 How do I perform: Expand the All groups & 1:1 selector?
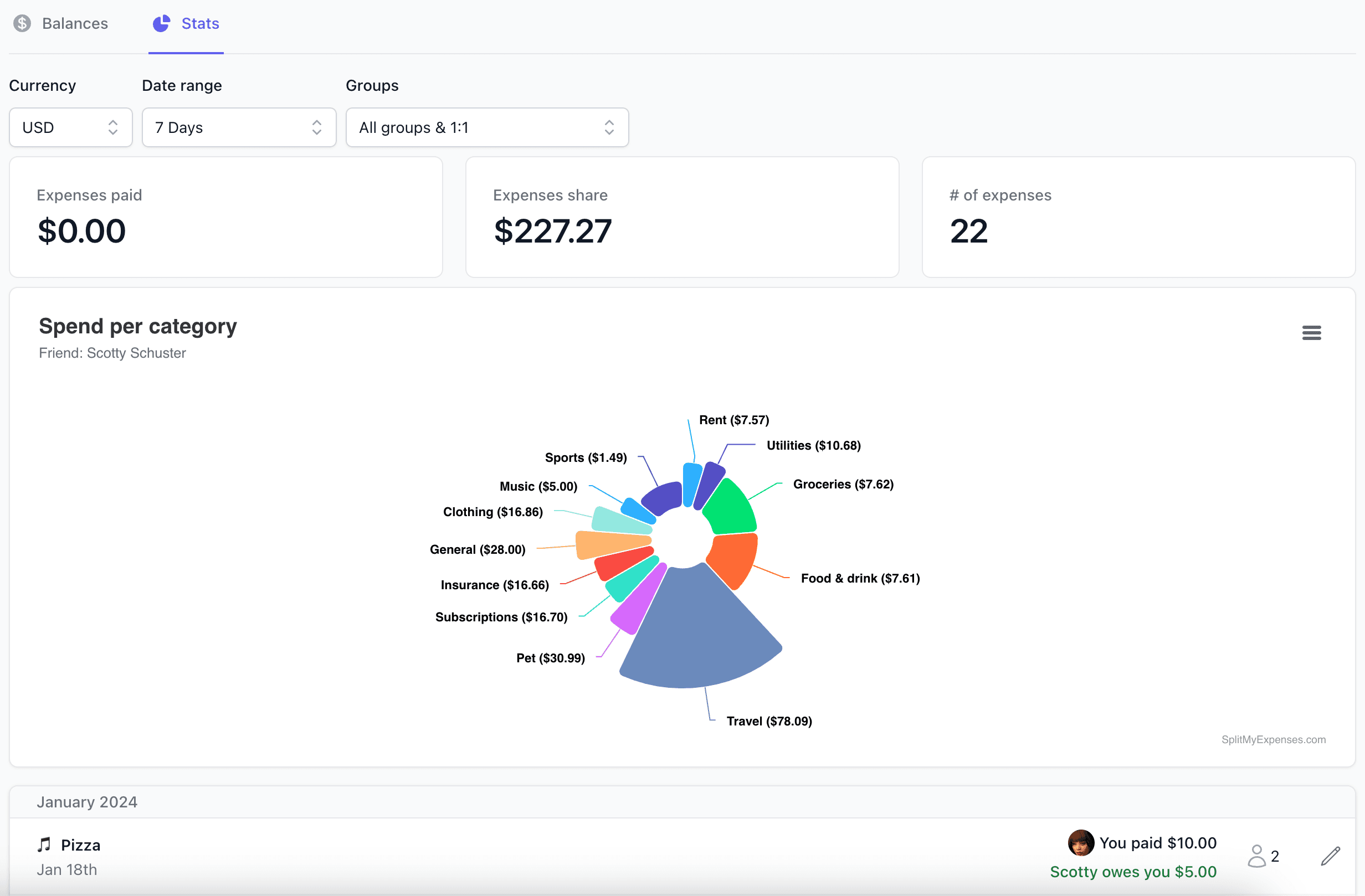tap(487, 127)
